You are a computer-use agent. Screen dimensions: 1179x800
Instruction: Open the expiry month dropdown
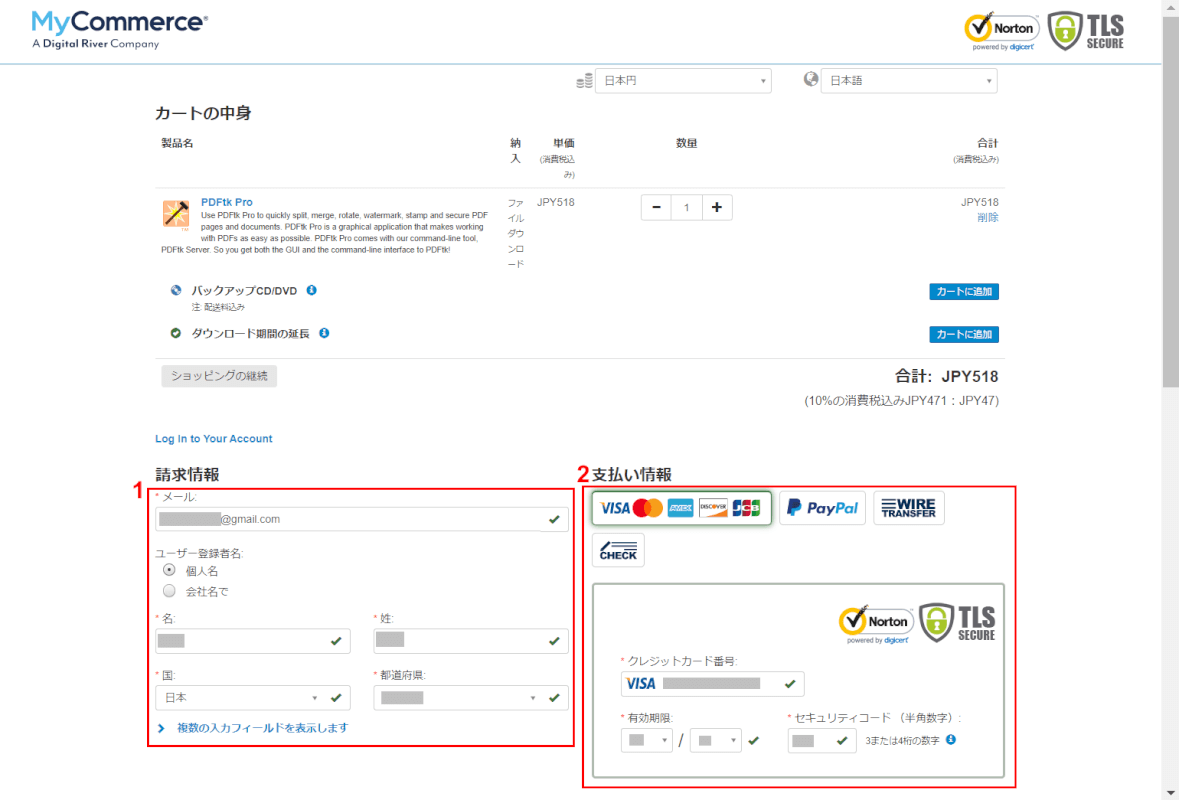pos(647,741)
